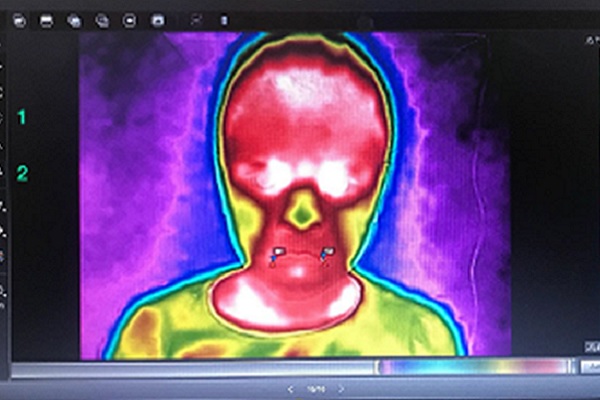The image size is (600, 400).
Task: Click the small vertical bar icon ending the toolbar
Action: (224, 20)
